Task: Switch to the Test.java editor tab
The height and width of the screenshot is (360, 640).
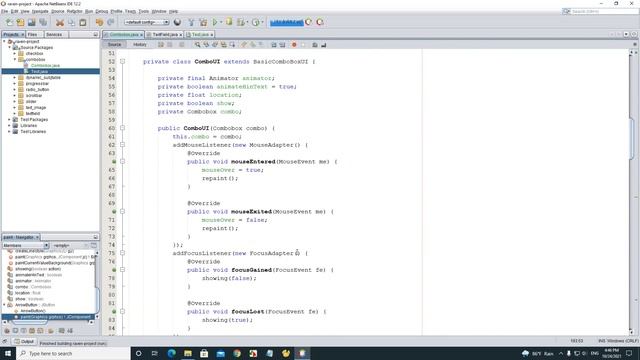Action: click(200, 35)
